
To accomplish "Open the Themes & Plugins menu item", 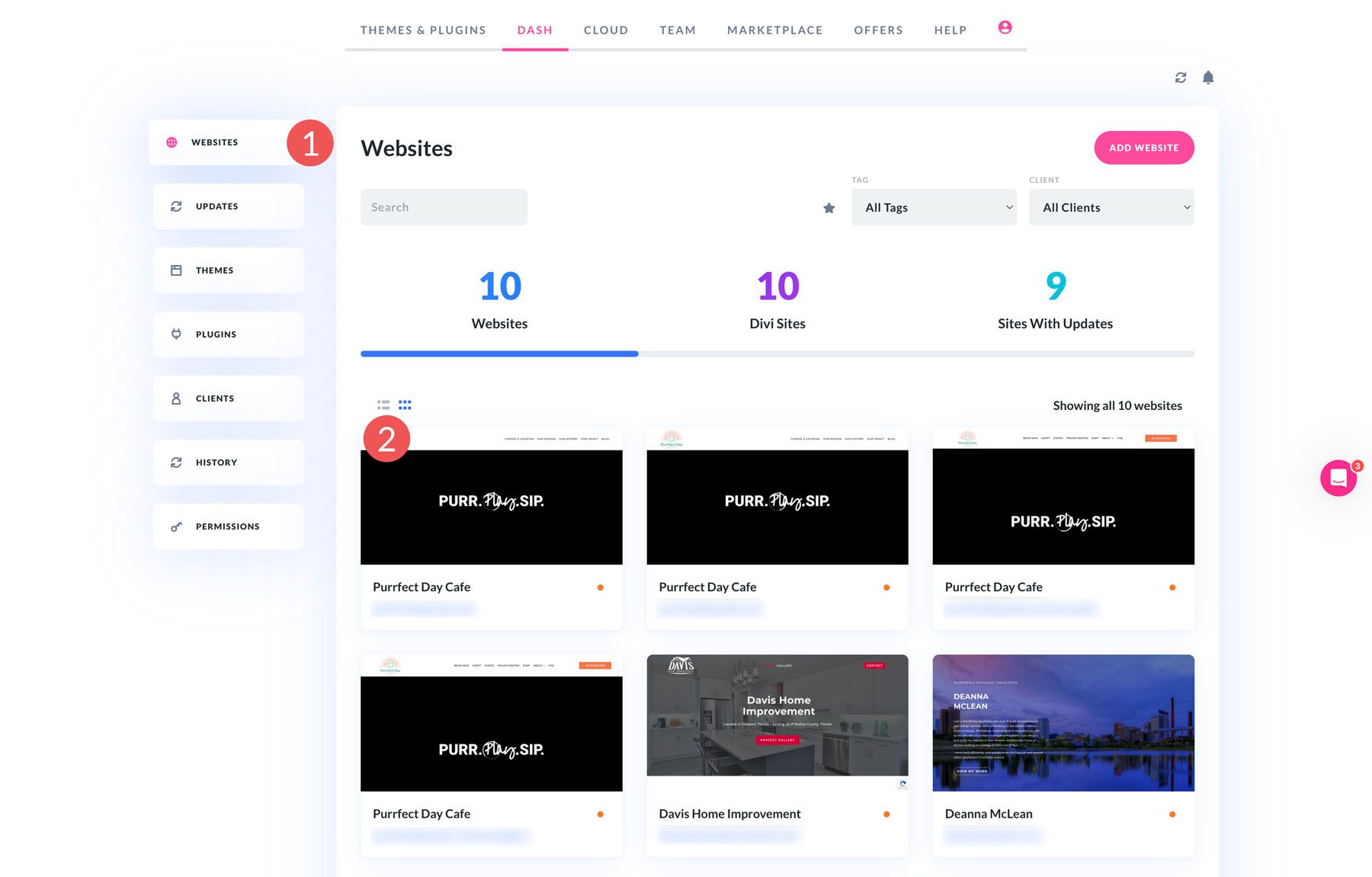I will [423, 30].
